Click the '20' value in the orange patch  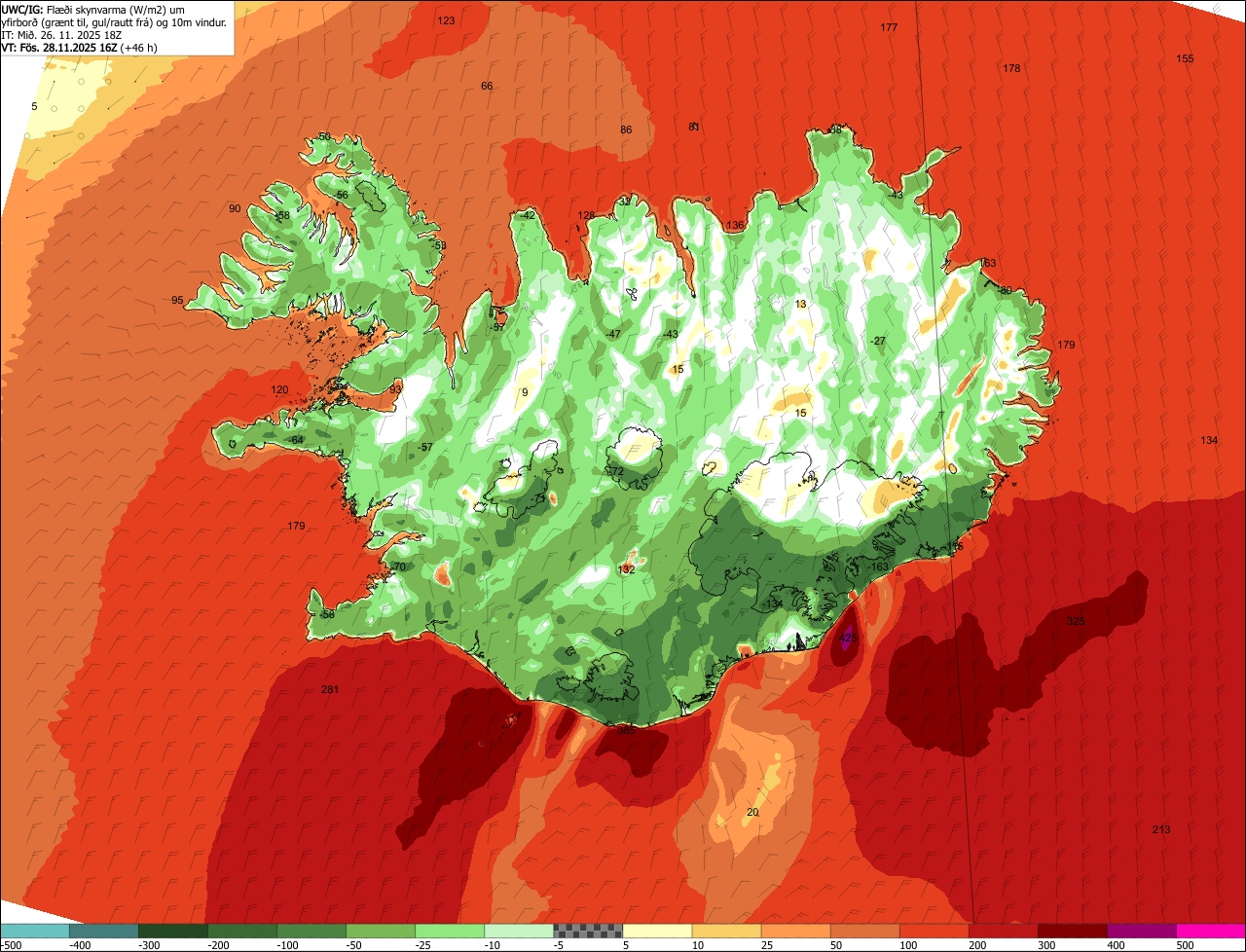[x=752, y=812]
